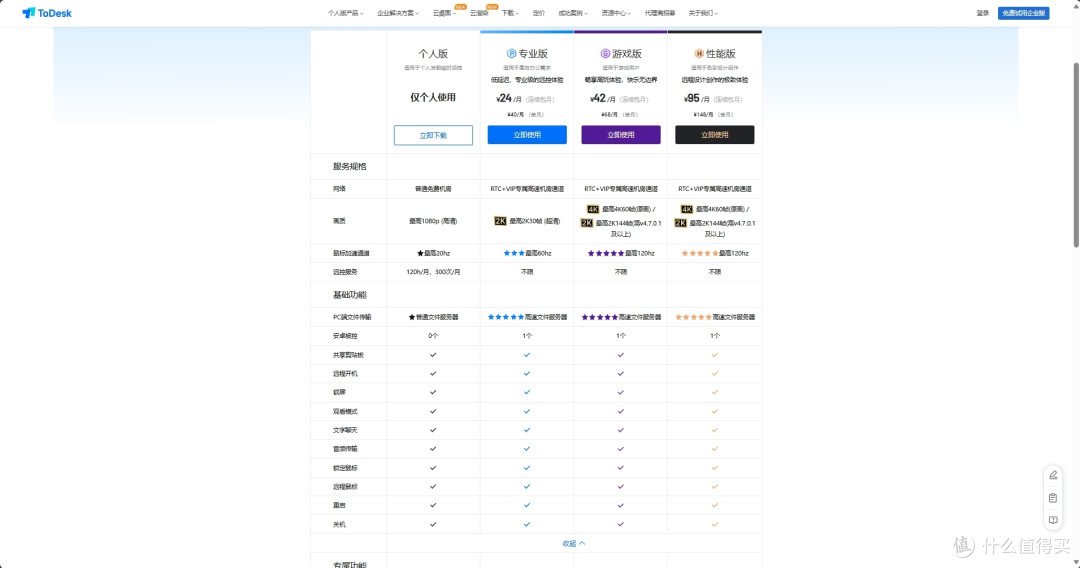Expand the 成功案例 dropdown
Screen dimensions: 1080x568
(572, 13)
